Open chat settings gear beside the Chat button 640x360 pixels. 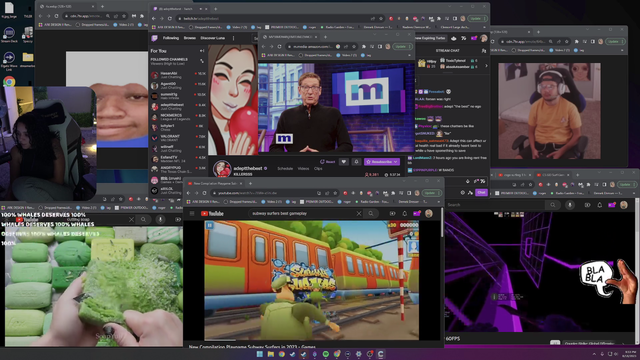point(462,192)
